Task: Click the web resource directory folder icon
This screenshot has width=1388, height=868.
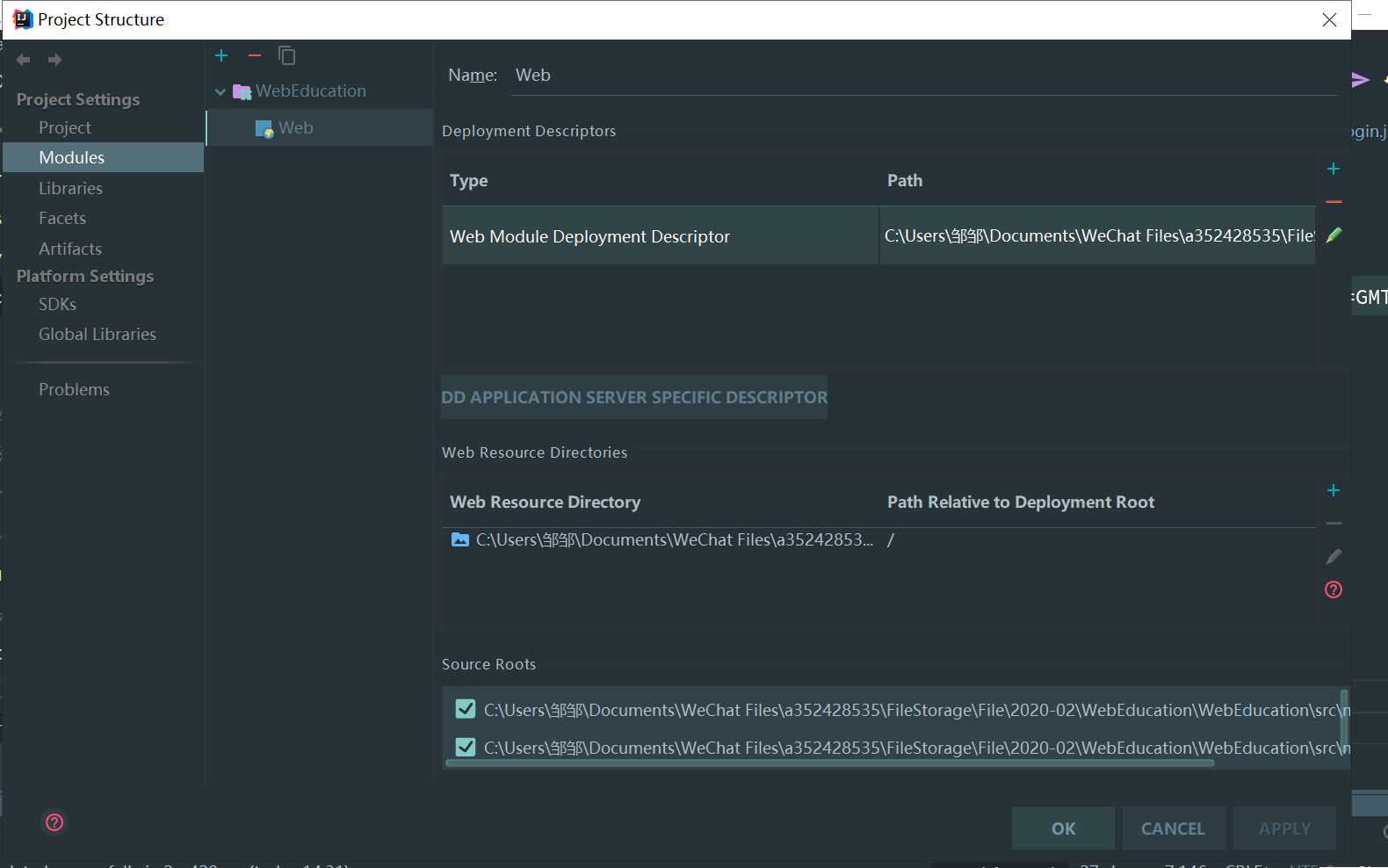Action: tap(460, 539)
